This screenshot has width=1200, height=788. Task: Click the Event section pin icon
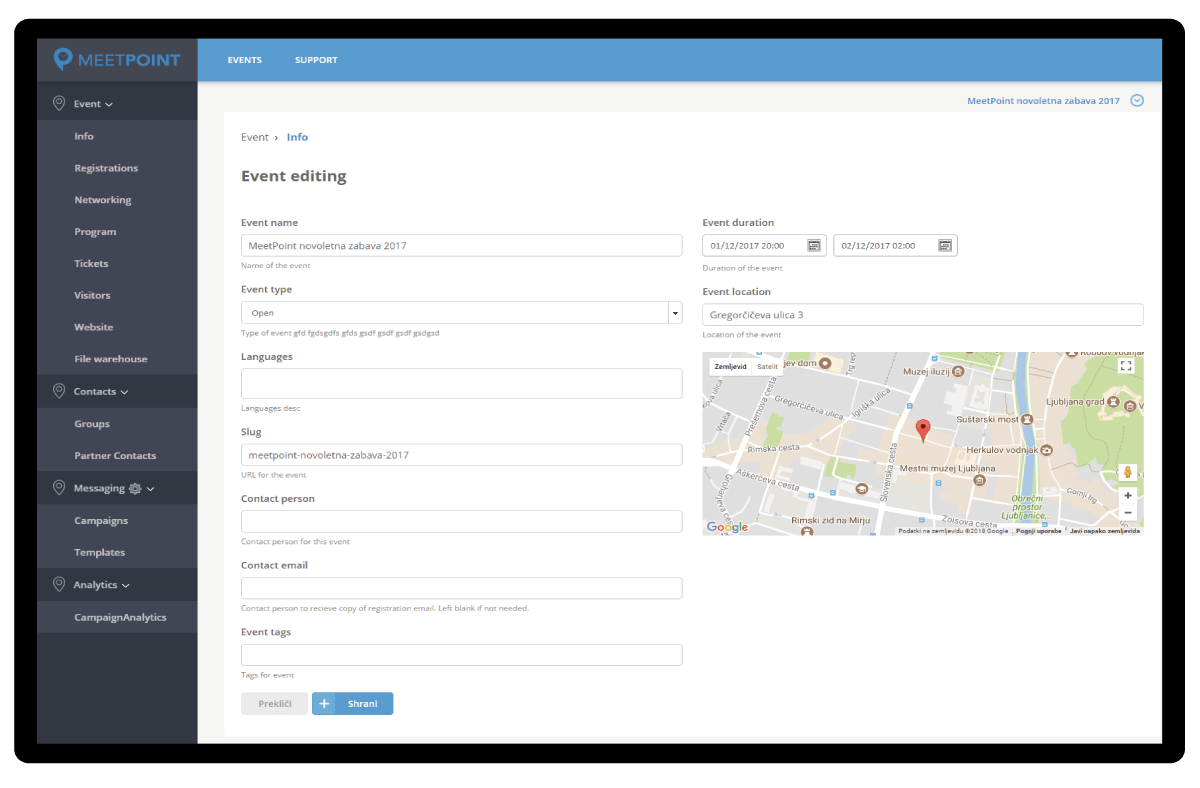point(59,103)
